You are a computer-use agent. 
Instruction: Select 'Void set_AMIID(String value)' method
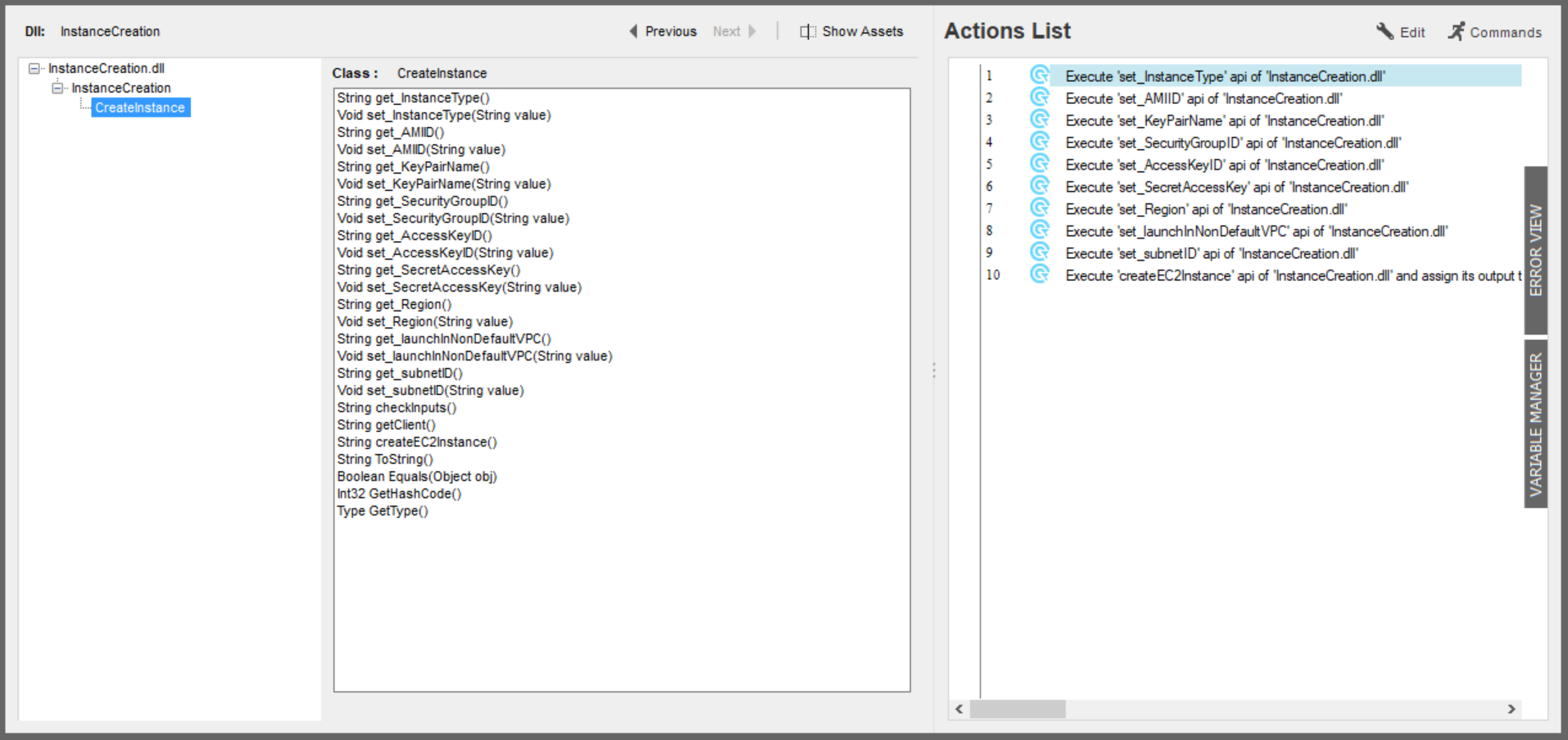coord(421,149)
